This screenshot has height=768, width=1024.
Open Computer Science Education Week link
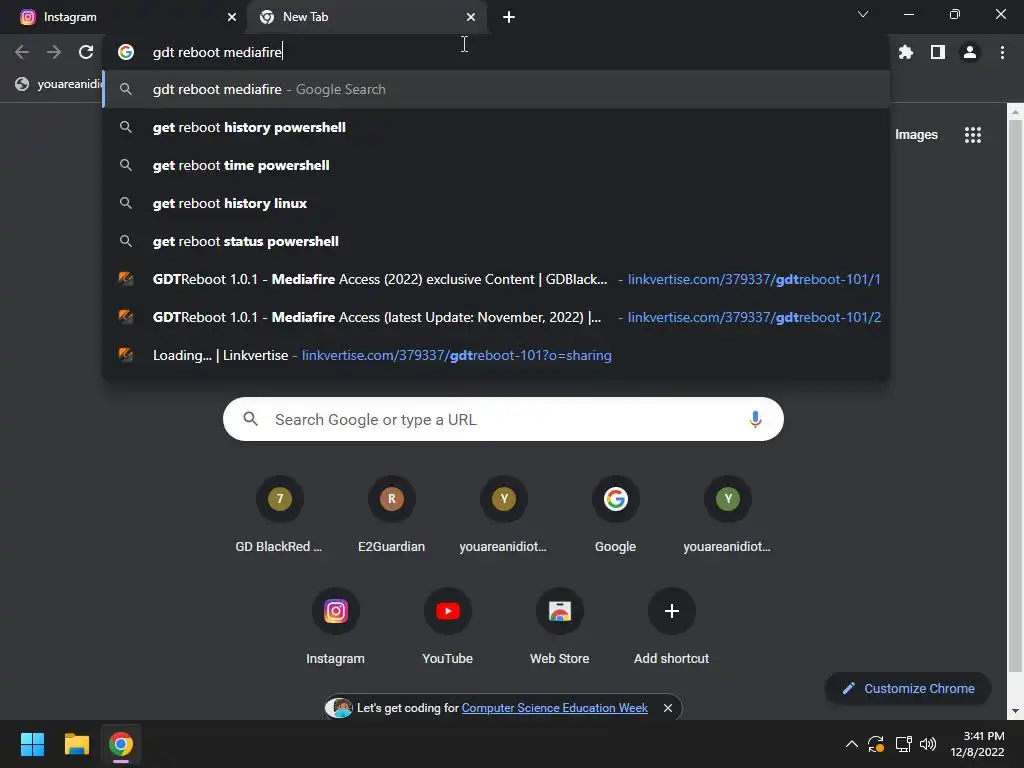point(554,708)
